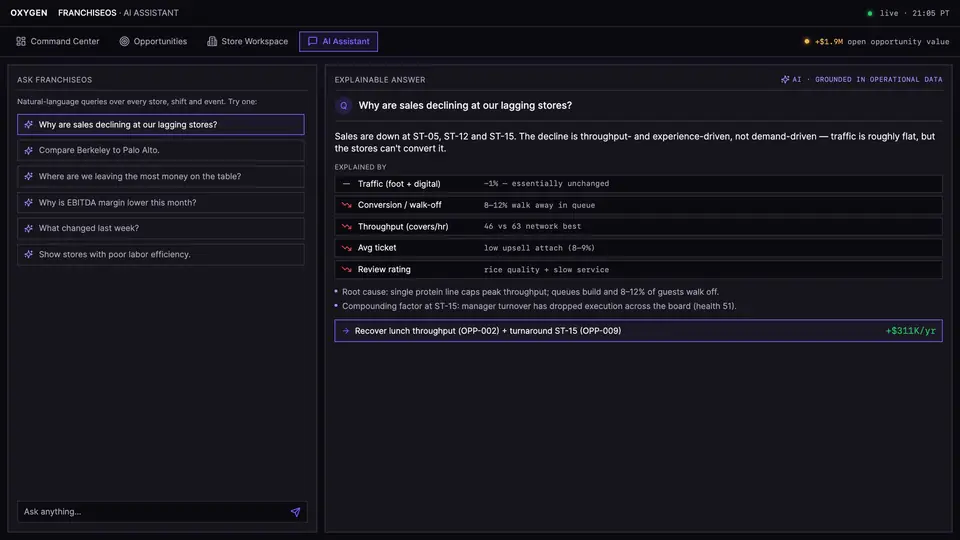The image size is (960, 540).
Task: Select 'Where are we leaving the most money' query
Action: pos(161,176)
